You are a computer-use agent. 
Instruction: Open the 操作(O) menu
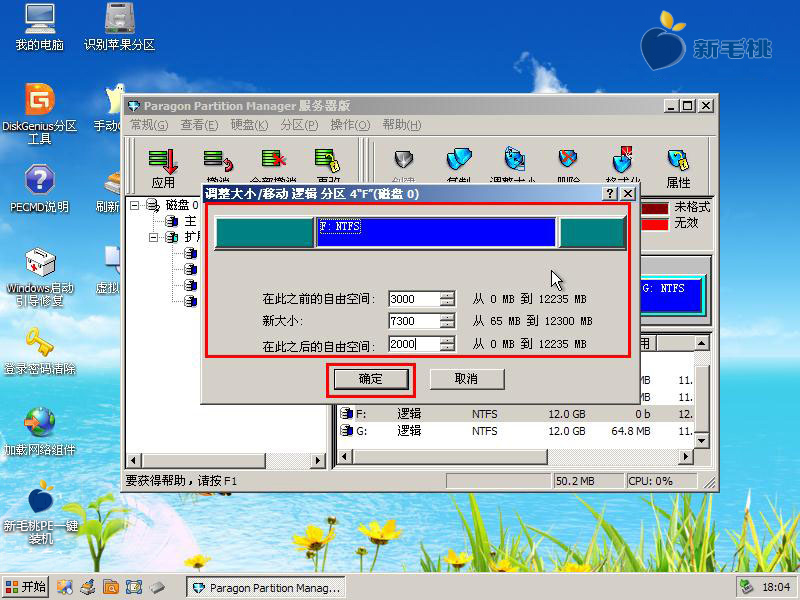point(350,125)
